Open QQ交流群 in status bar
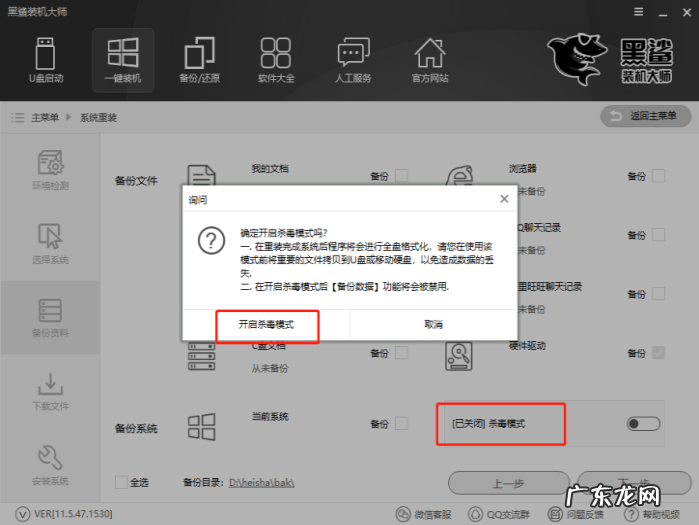Screen dimensions: 699x525 click(x=499, y=514)
